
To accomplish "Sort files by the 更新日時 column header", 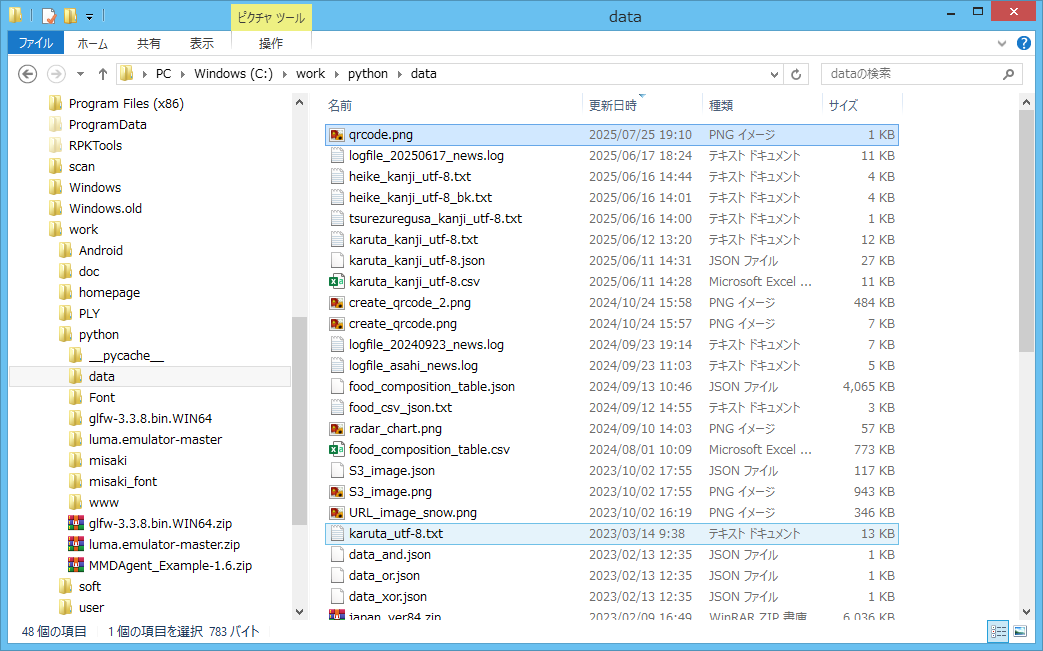I will tap(612, 105).
